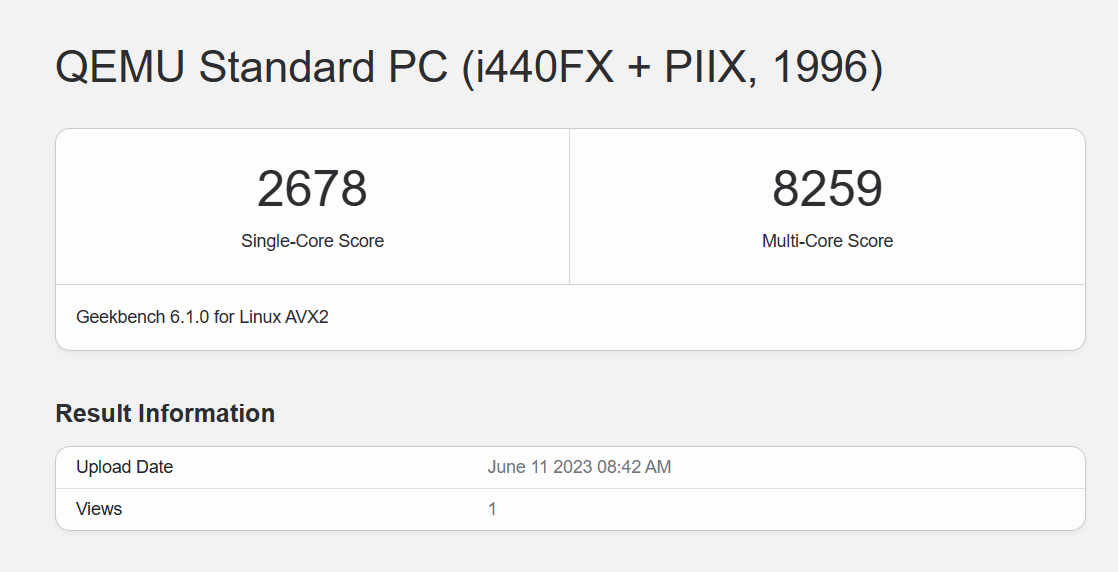Click the AVX2 text in version line
The height and width of the screenshot is (572, 1118).
[x=307, y=318]
